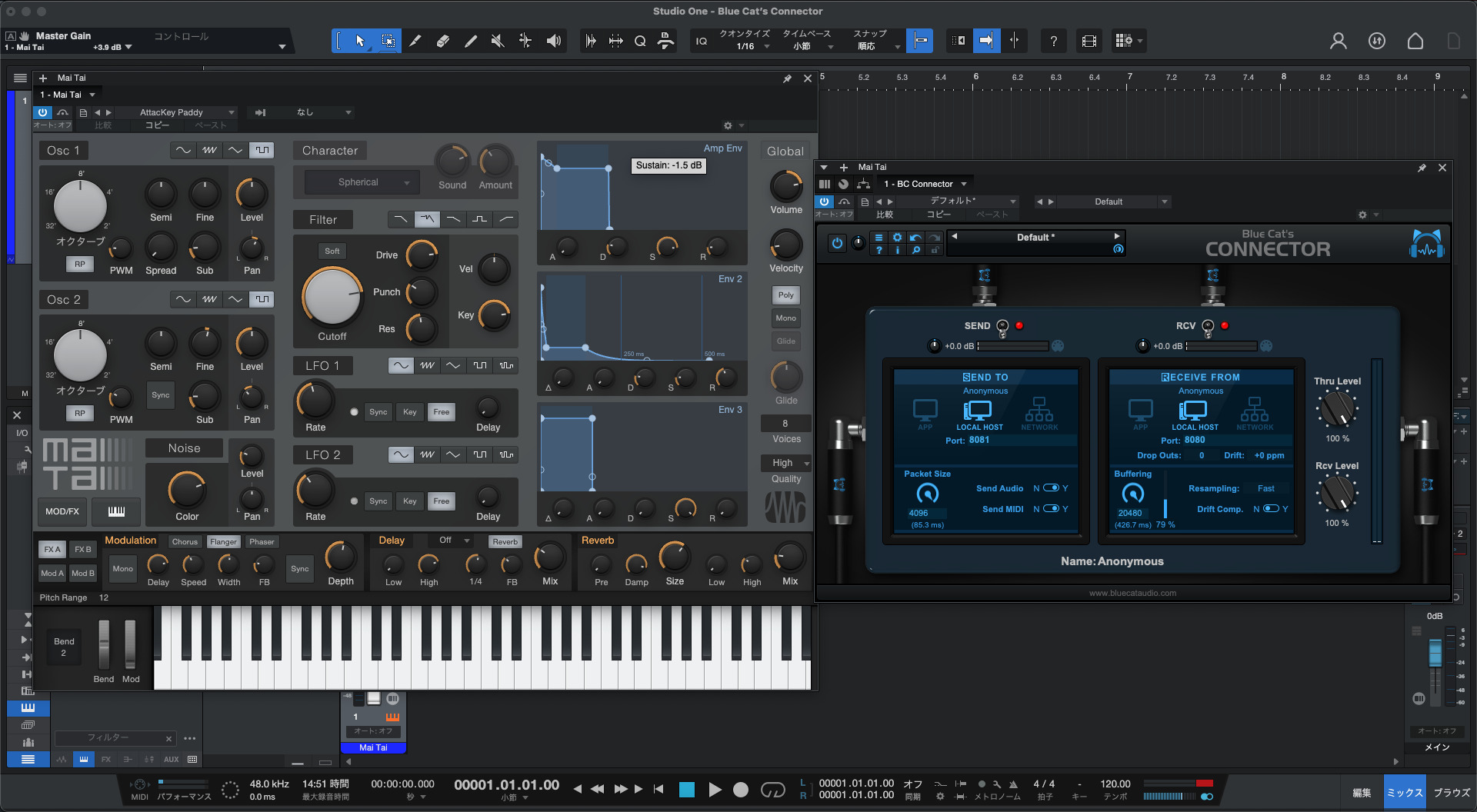The width and height of the screenshot is (1477, 812).
Task: Select Mono voice mode
Action: coord(785,318)
